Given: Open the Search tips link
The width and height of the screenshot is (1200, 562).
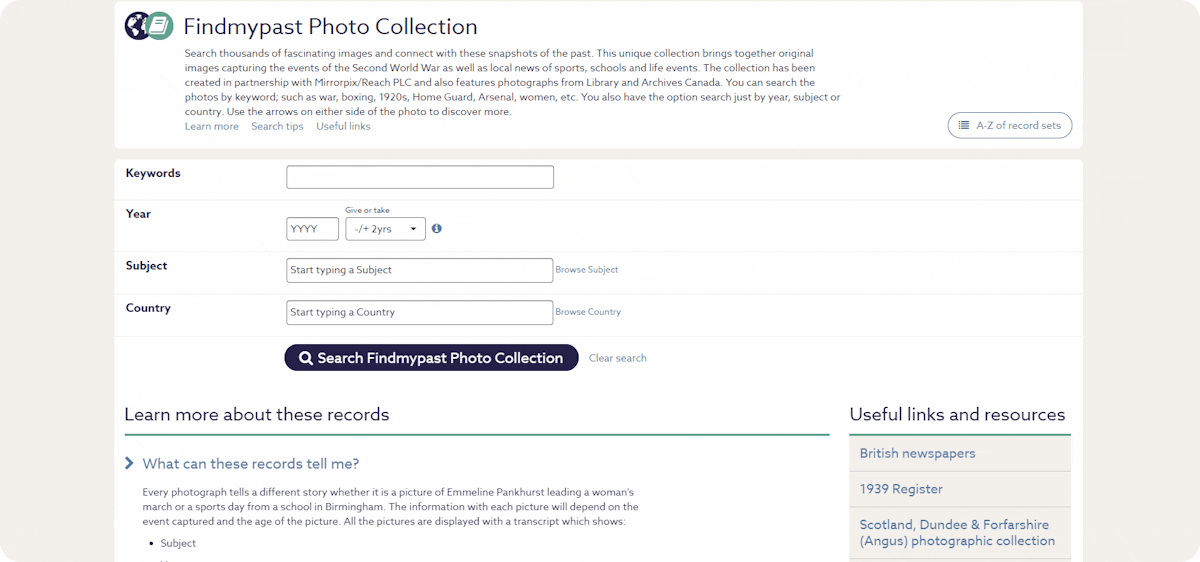Looking at the screenshot, I should point(277,127).
